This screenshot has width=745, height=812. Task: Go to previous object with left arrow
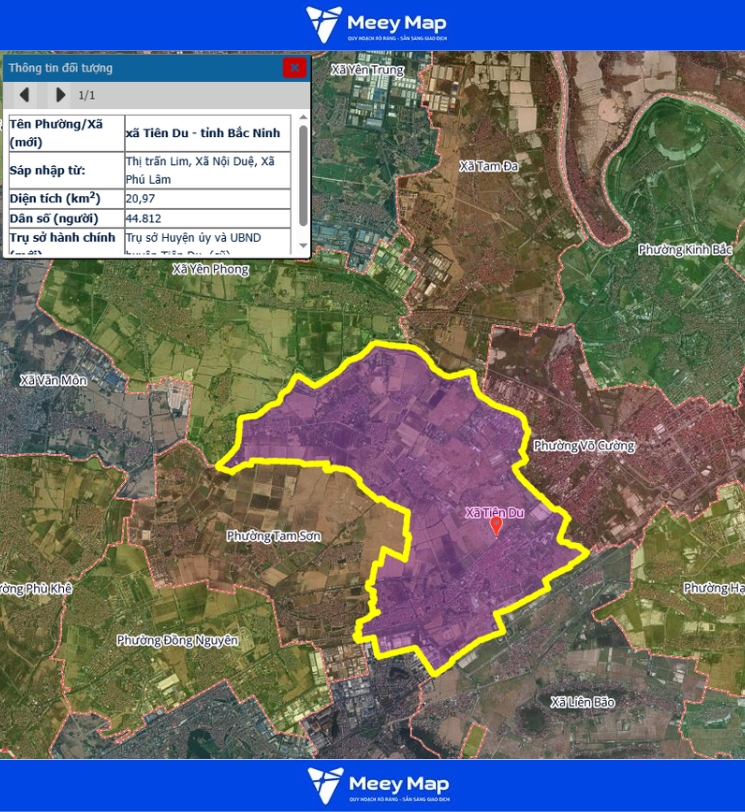coord(25,95)
